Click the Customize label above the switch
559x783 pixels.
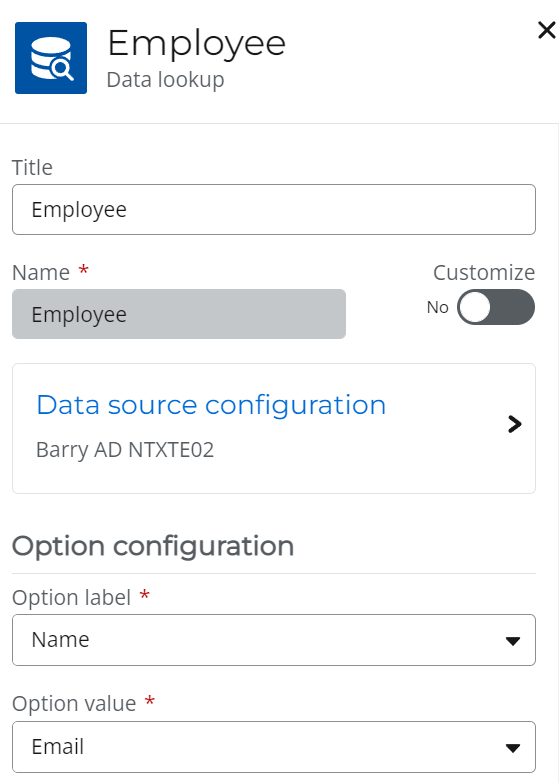tap(484, 273)
